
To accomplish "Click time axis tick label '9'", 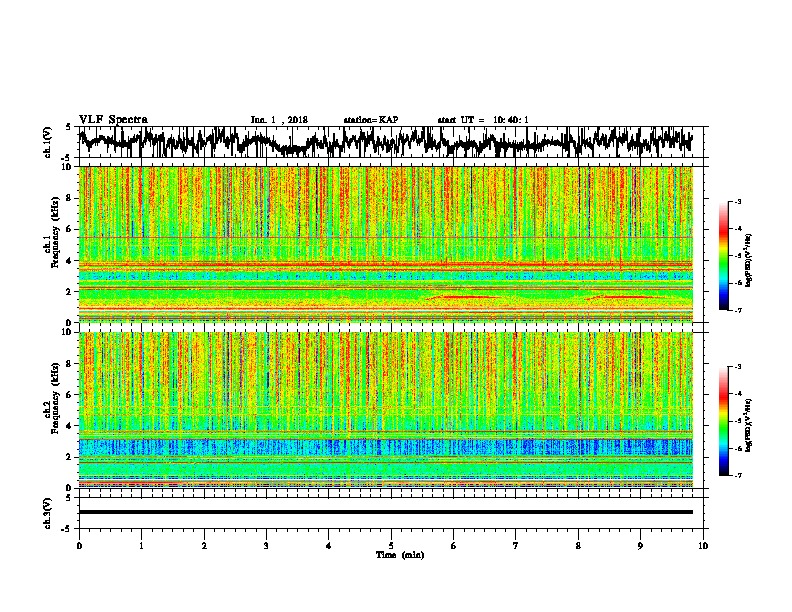I will tap(640, 546).
